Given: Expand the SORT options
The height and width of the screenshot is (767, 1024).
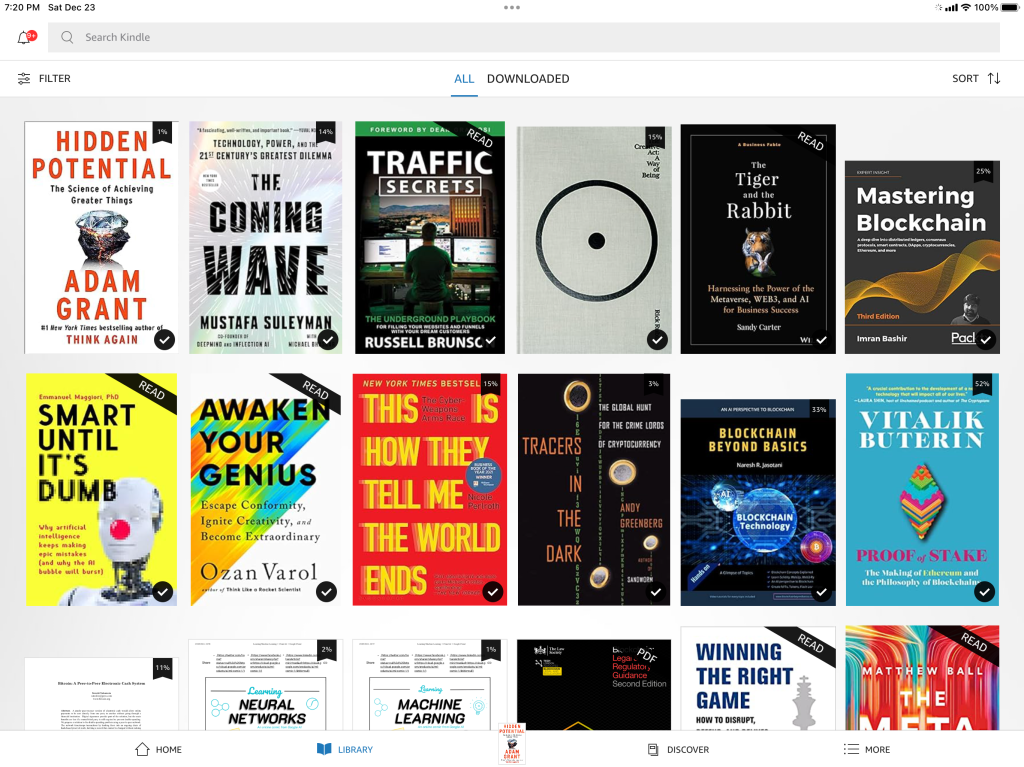Looking at the screenshot, I should click(965, 78).
